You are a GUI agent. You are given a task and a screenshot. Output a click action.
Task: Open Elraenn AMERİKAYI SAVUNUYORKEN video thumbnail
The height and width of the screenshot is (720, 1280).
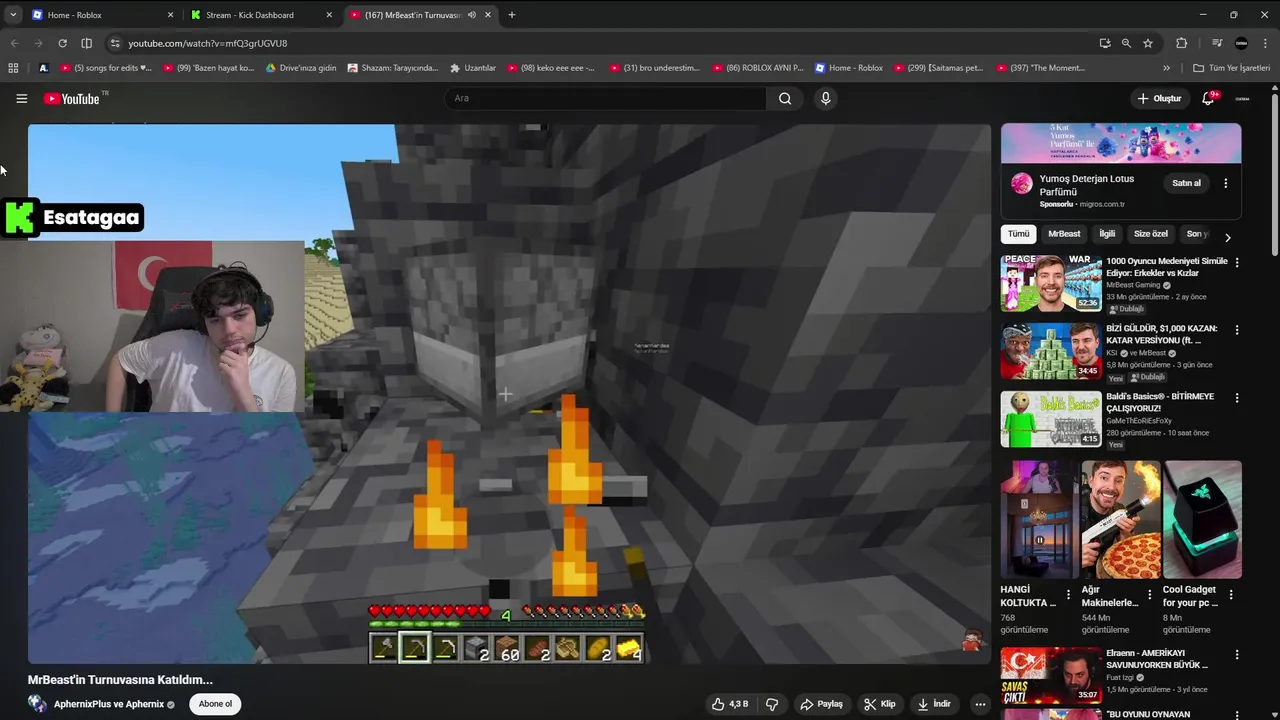[1051, 675]
